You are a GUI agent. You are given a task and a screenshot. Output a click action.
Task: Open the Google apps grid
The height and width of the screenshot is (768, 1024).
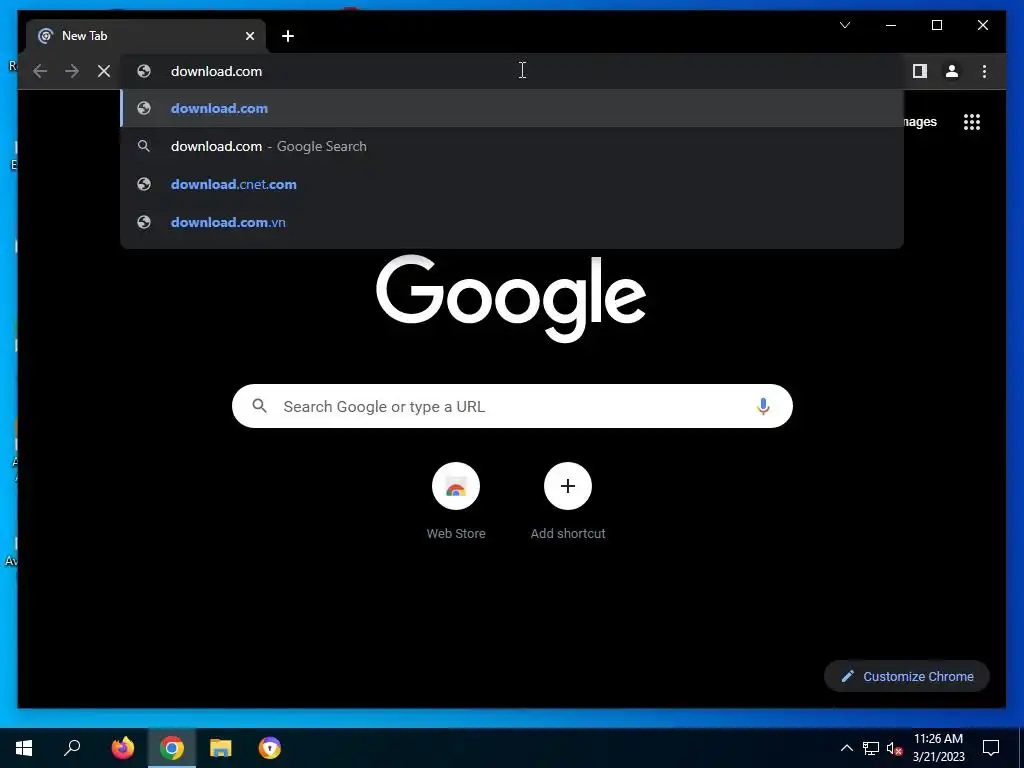click(972, 122)
